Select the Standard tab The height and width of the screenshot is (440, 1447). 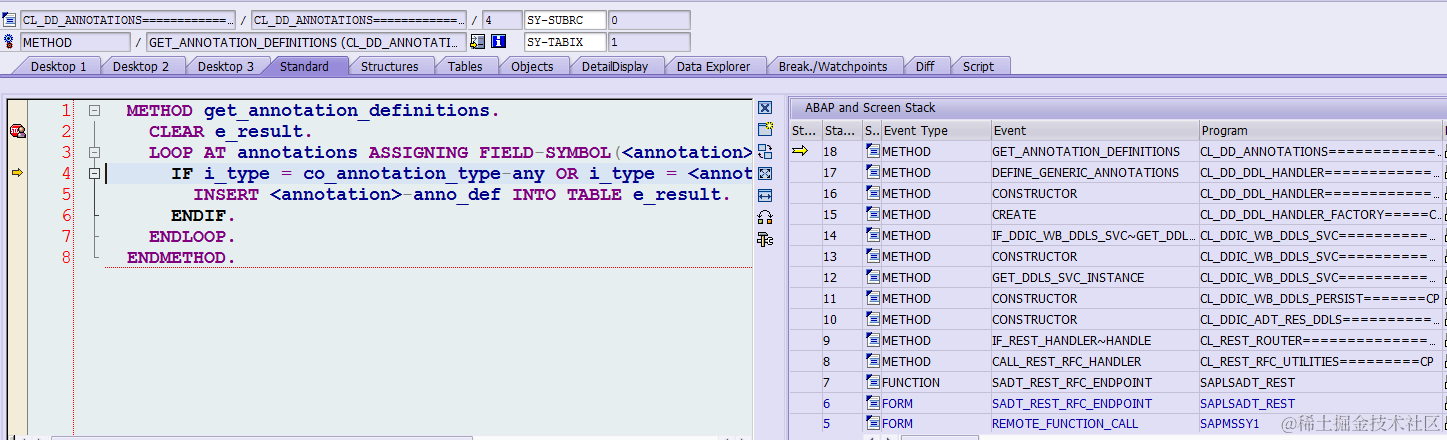tap(304, 66)
